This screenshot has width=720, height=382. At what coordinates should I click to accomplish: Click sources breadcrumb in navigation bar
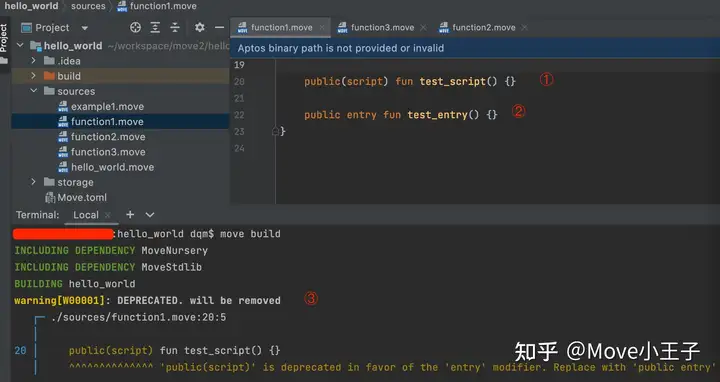(88, 6)
